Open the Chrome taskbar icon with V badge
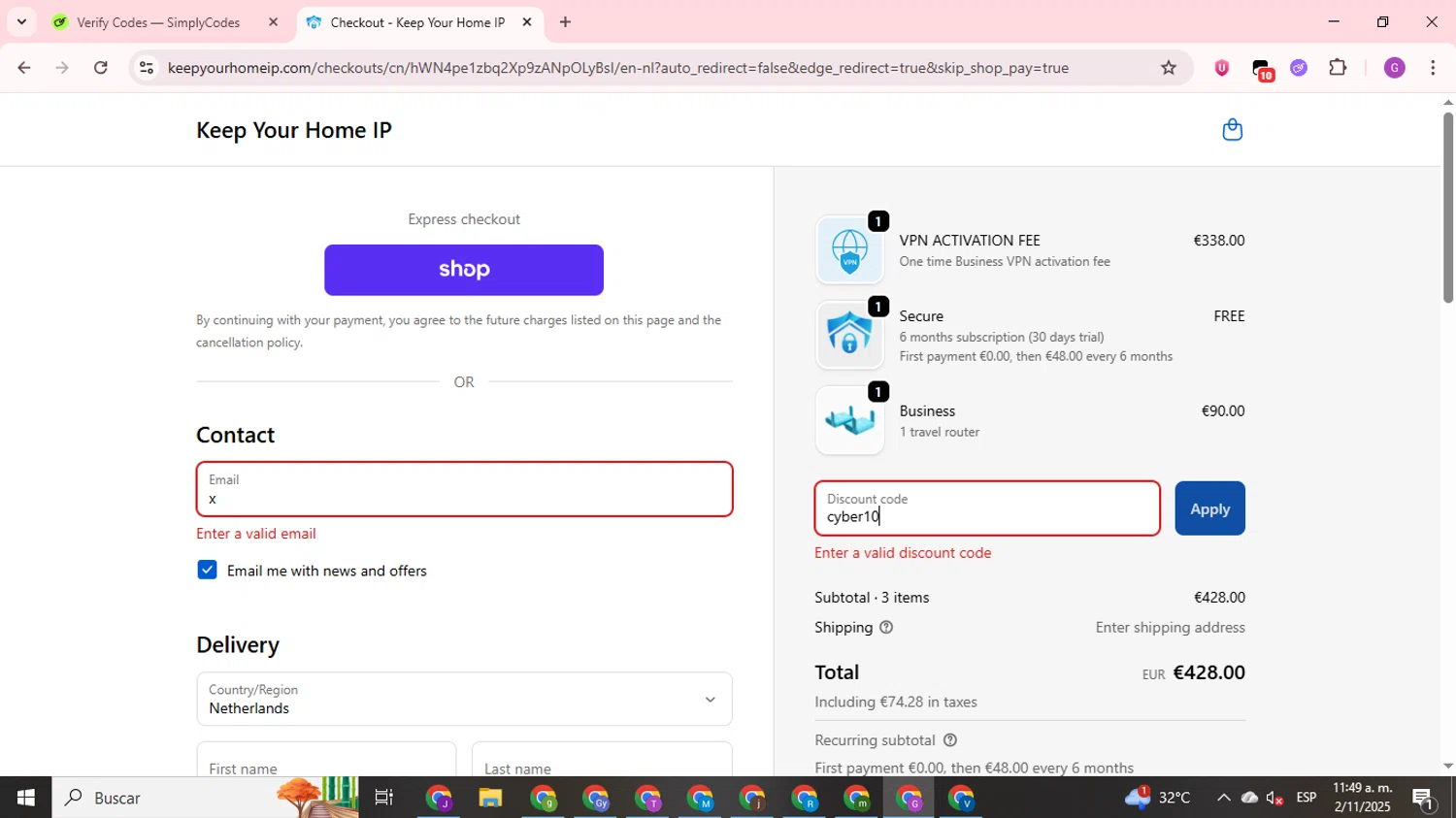Screen dimensions: 1456x818 tap(961, 798)
